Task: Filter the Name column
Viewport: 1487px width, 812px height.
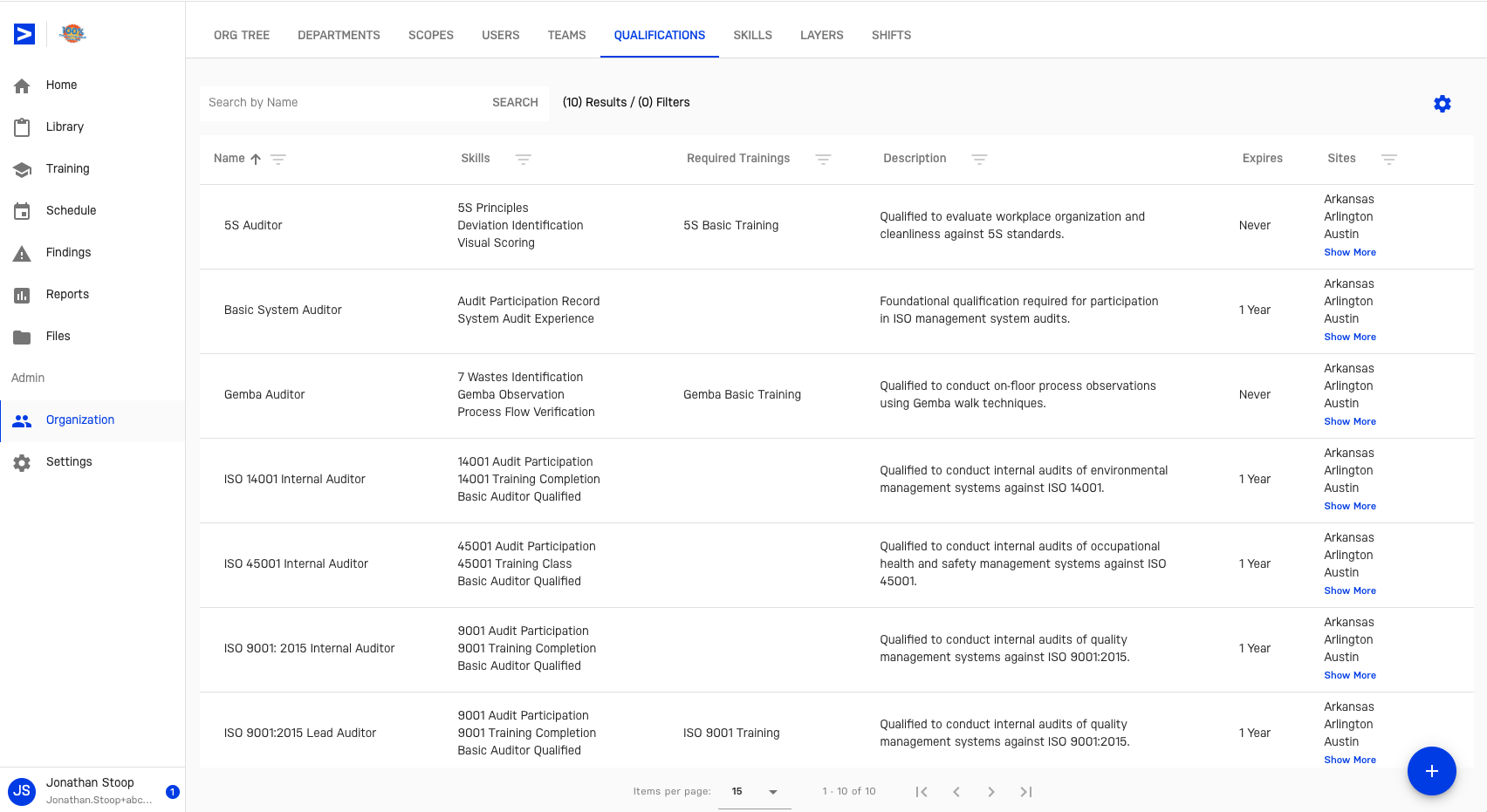Action: click(x=278, y=159)
